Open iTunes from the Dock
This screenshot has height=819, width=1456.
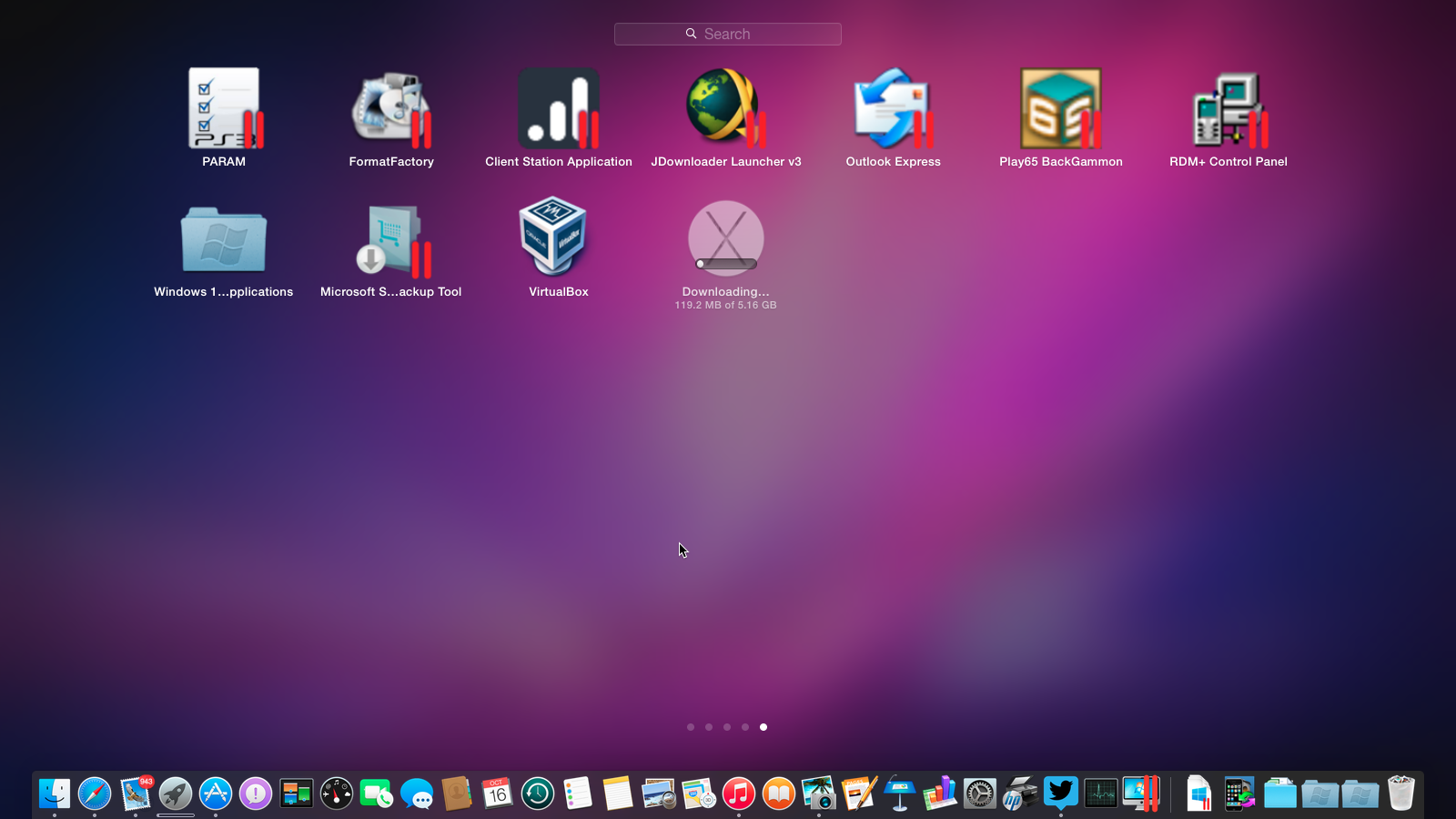[739, 794]
